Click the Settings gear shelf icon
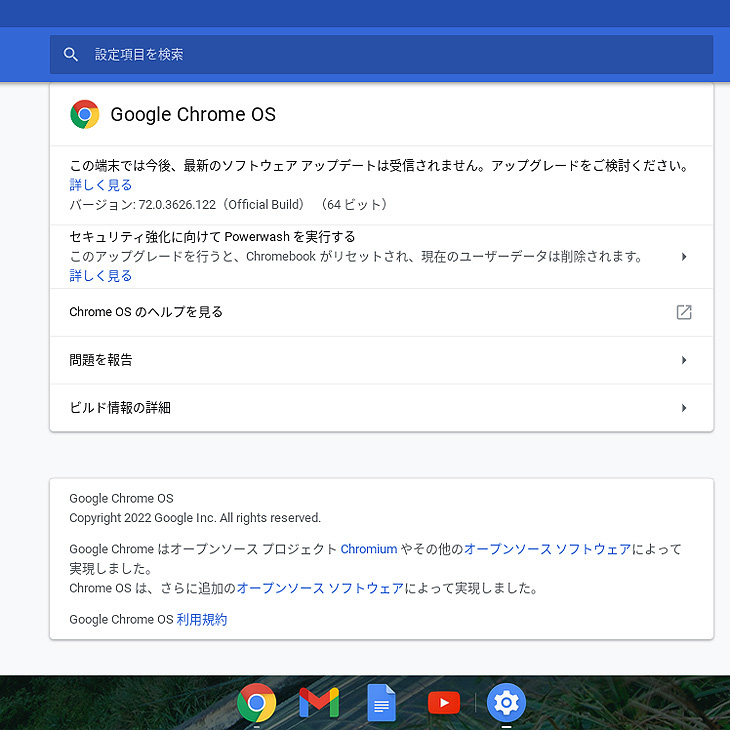730x730 pixels. 506,702
